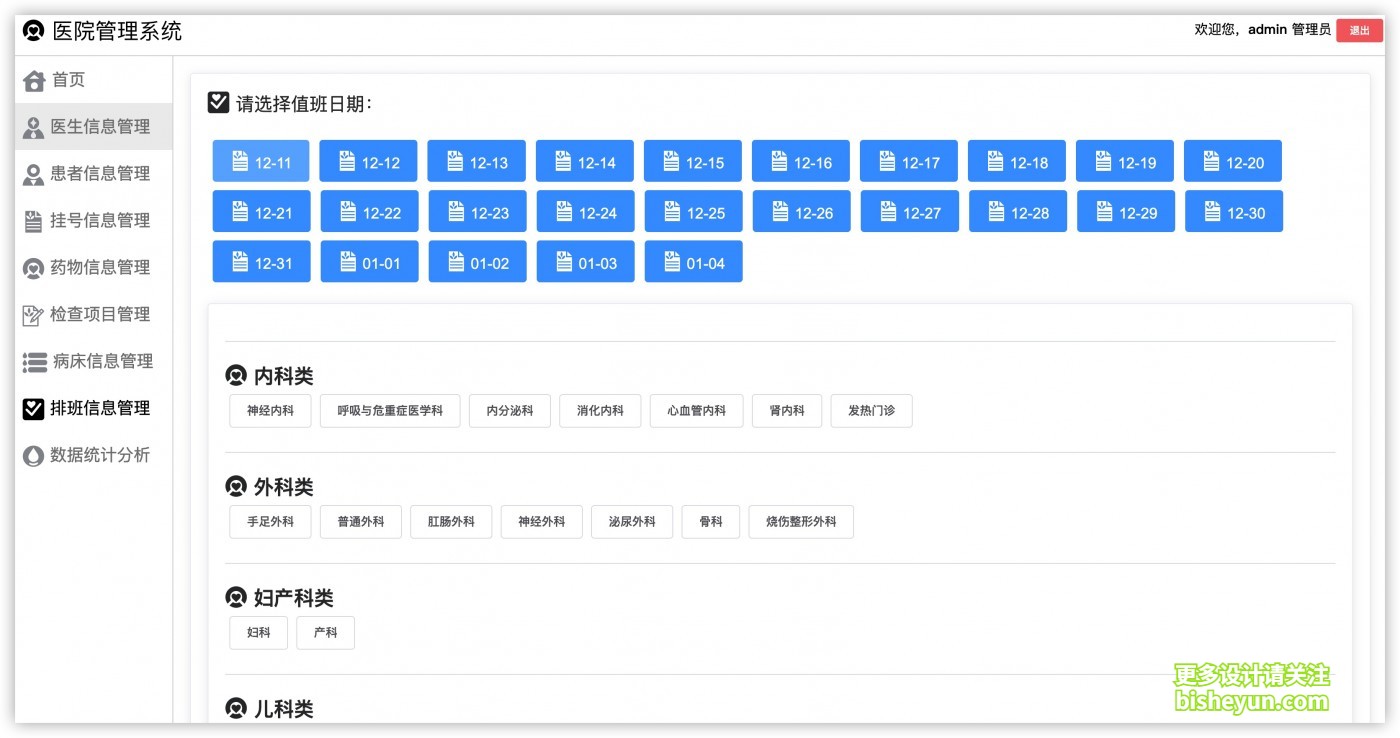Pick date 12-15
The width and height of the screenshot is (1400, 738).
692,161
